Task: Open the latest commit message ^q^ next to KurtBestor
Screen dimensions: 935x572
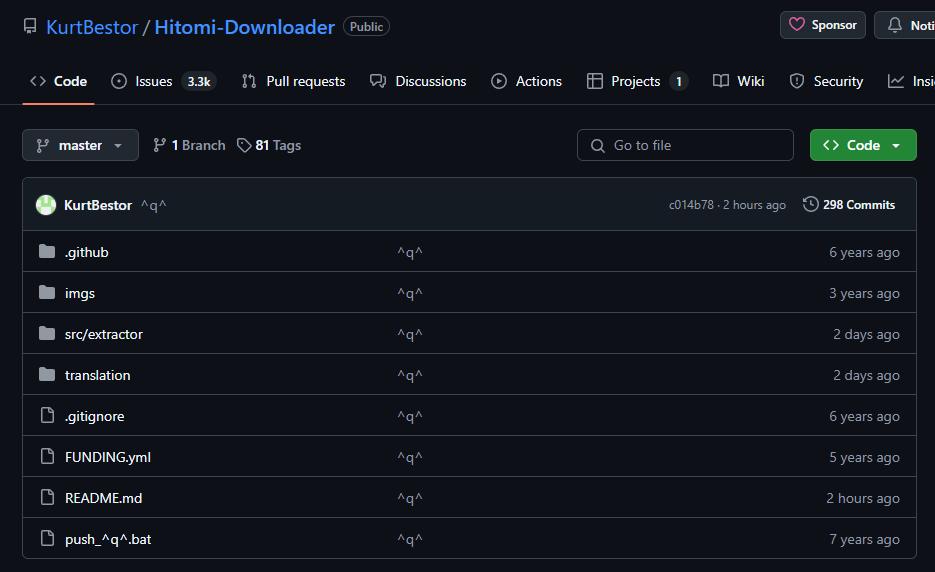Action: [154, 205]
